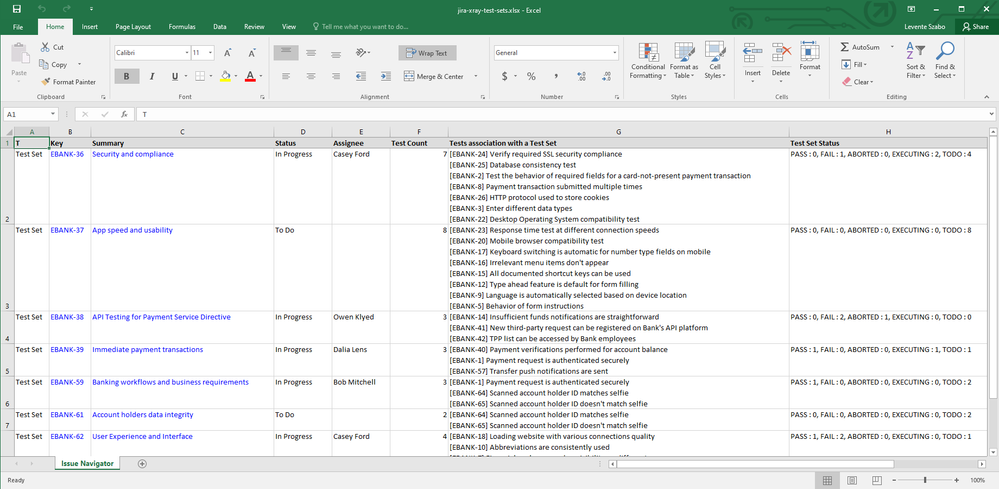Screen dimensions: 999x489
Task: Top align the cell contents
Action: point(286,53)
